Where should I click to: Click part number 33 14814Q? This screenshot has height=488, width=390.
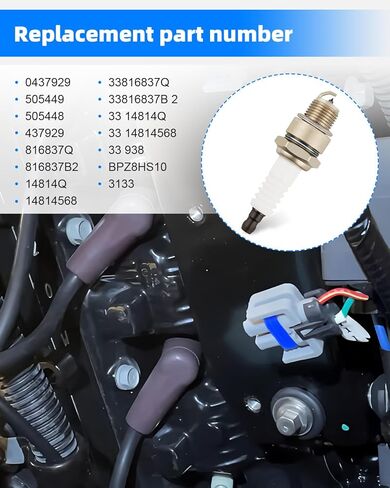tap(137, 116)
